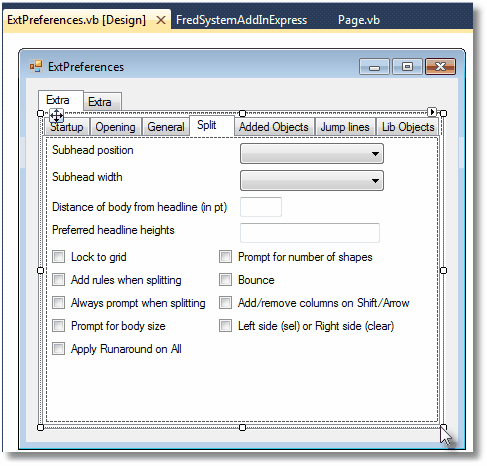Click bottom-right resize handle of tab control

pyautogui.click(x=443, y=427)
